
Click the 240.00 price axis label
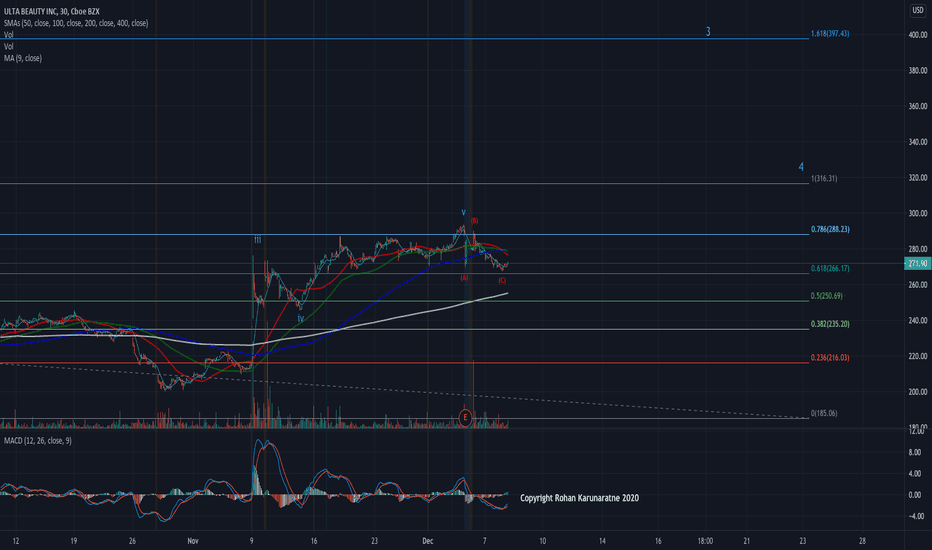918,320
